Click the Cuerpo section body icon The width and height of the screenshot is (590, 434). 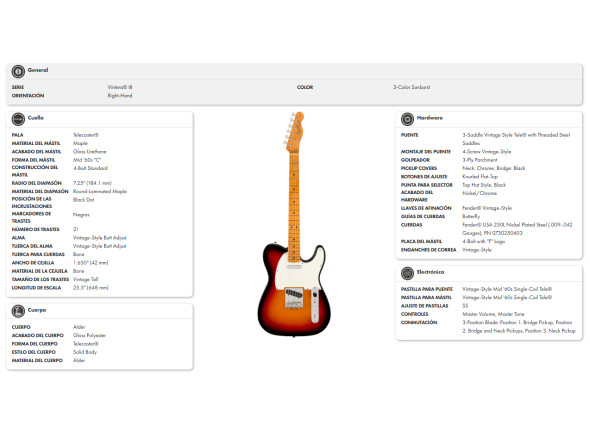(18, 311)
